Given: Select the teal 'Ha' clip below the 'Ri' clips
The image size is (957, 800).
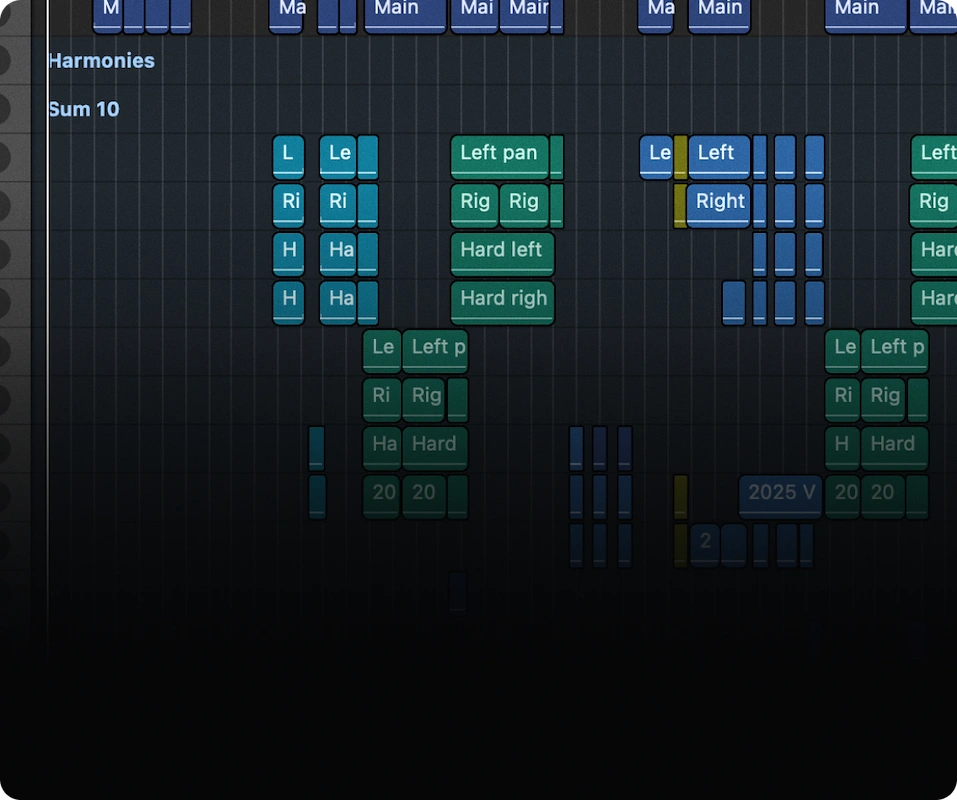Looking at the screenshot, I should (x=339, y=252).
